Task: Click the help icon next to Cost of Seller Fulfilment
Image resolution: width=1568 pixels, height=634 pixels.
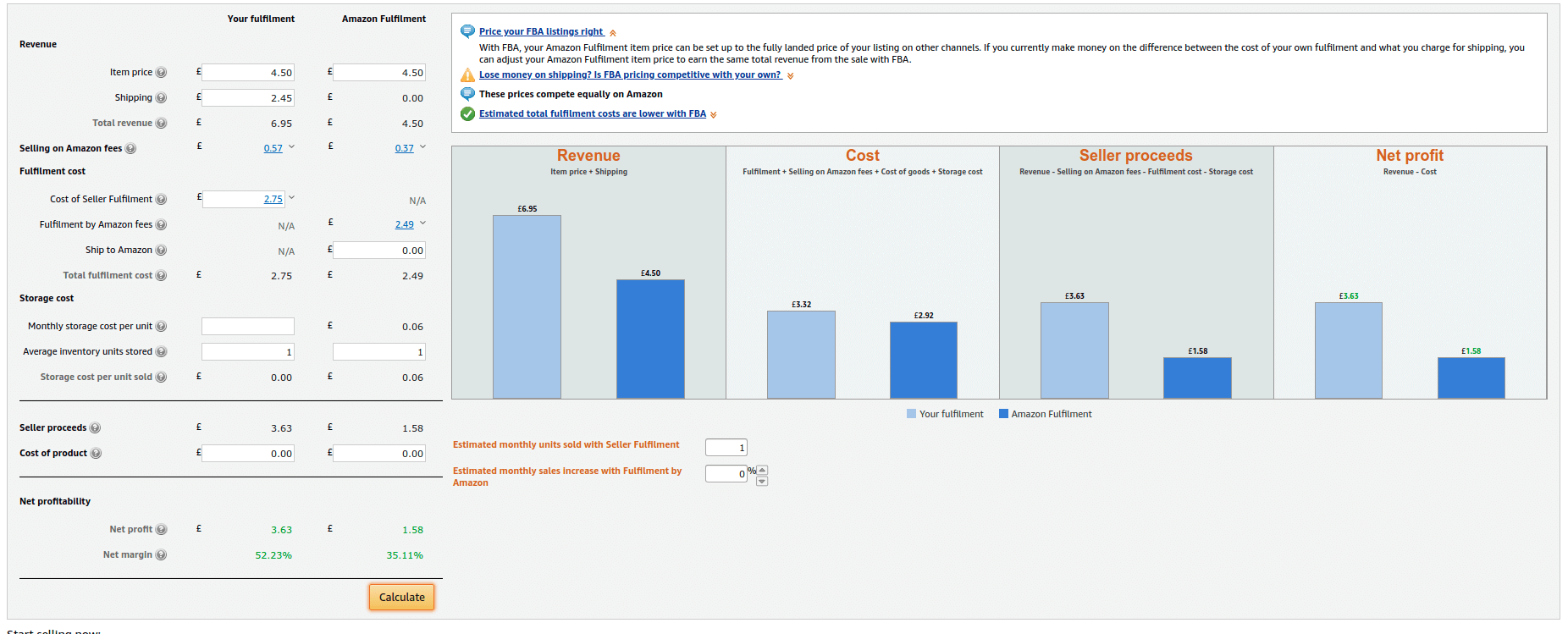Action: pyautogui.click(x=161, y=200)
